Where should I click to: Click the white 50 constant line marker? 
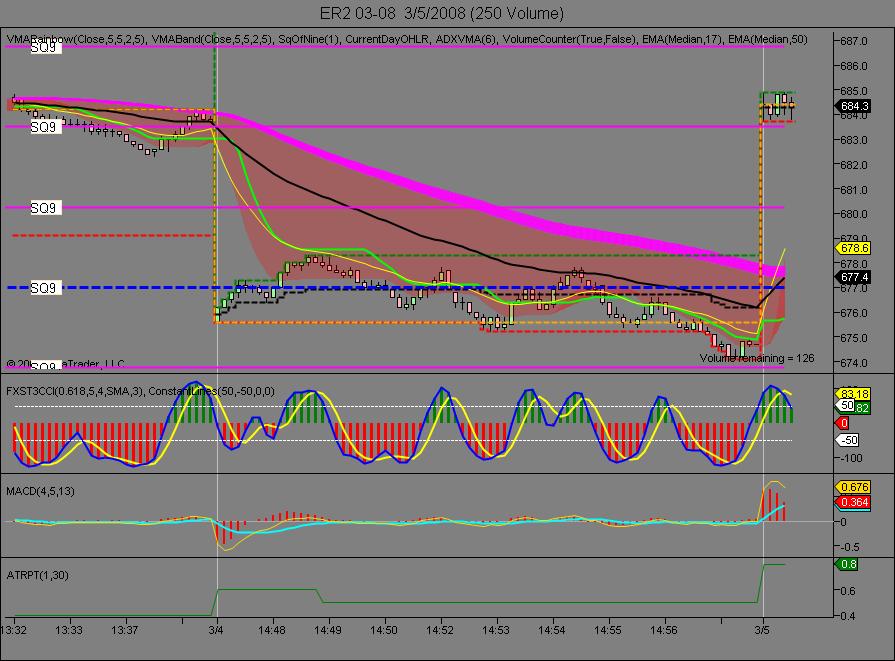[x=846, y=405]
